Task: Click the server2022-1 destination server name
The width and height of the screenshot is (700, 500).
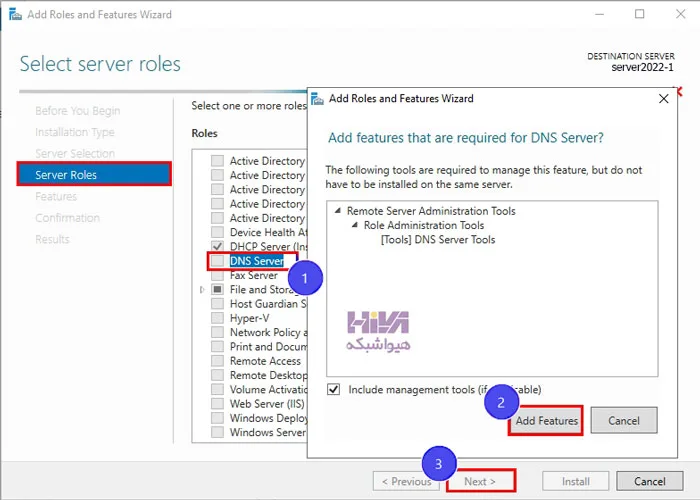Action: pyautogui.click(x=642, y=67)
